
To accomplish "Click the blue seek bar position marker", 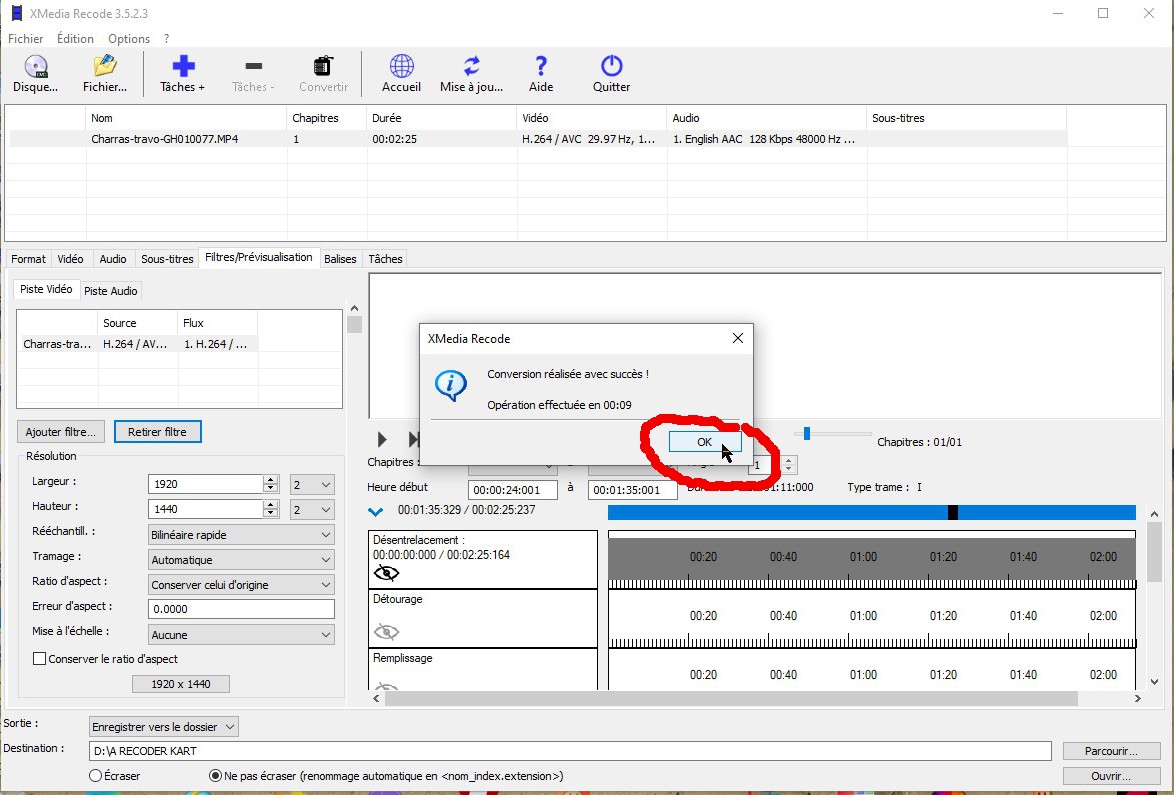I will [952, 512].
